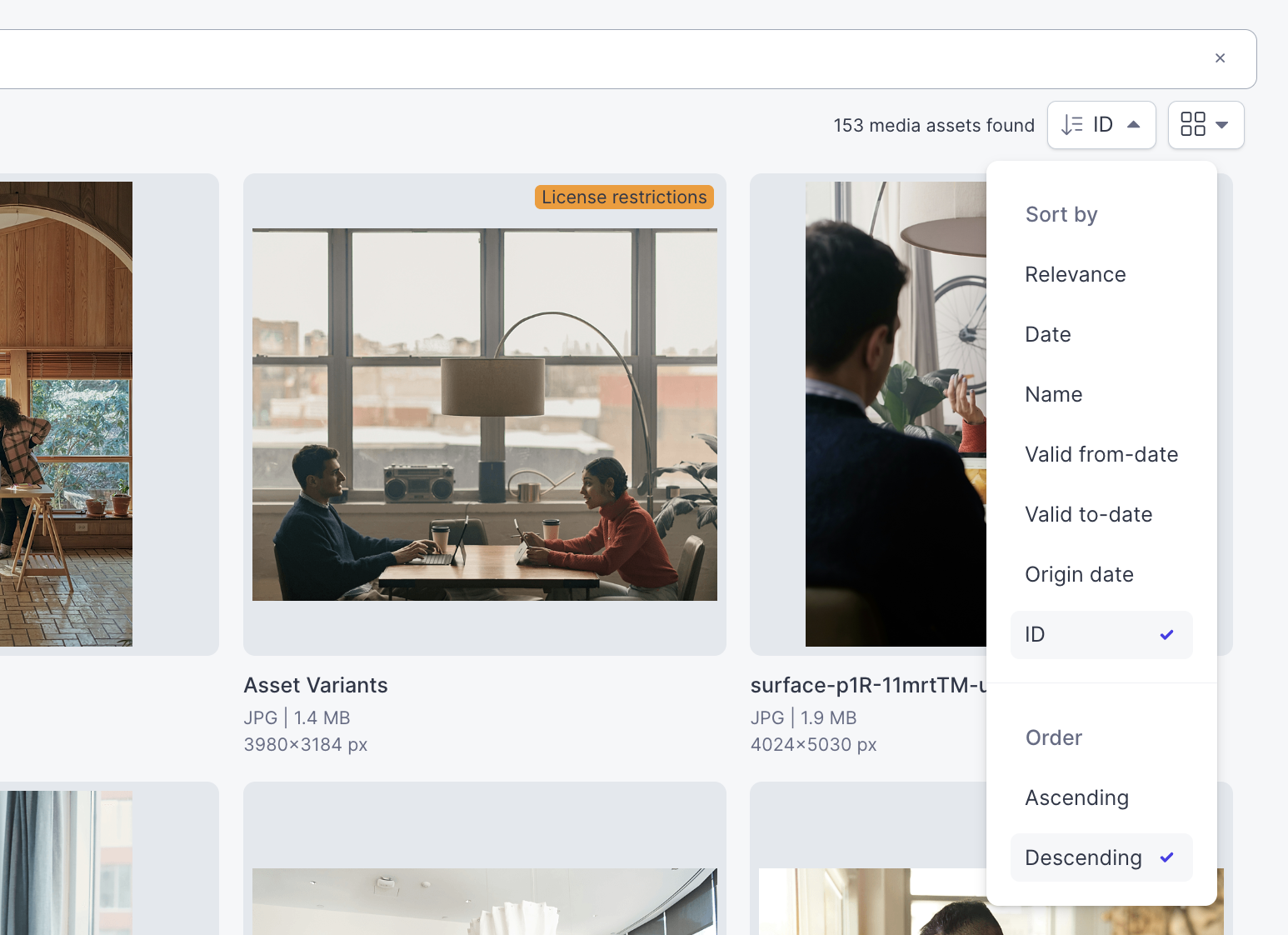Screen dimensions: 1288x935
Task: Expand the view mode dropdown arrow
Action: pyautogui.click(x=1222, y=125)
